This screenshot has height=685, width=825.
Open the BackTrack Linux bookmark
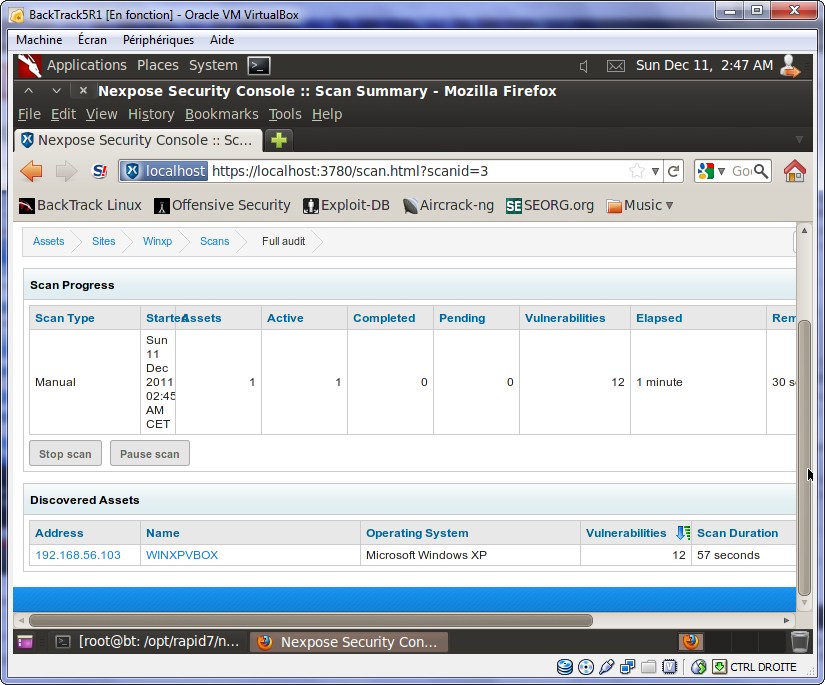[80, 205]
